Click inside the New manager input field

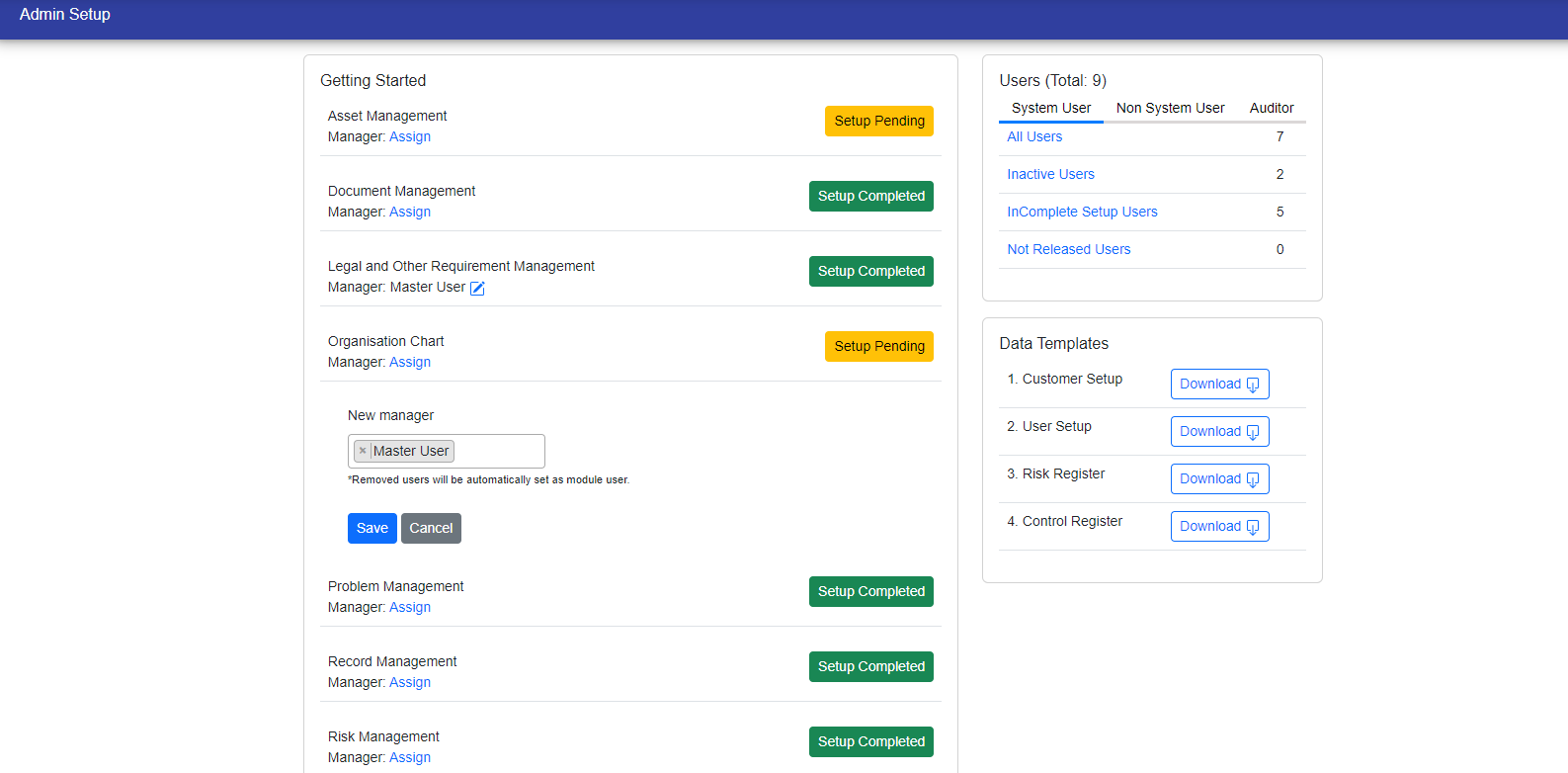[x=499, y=452]
